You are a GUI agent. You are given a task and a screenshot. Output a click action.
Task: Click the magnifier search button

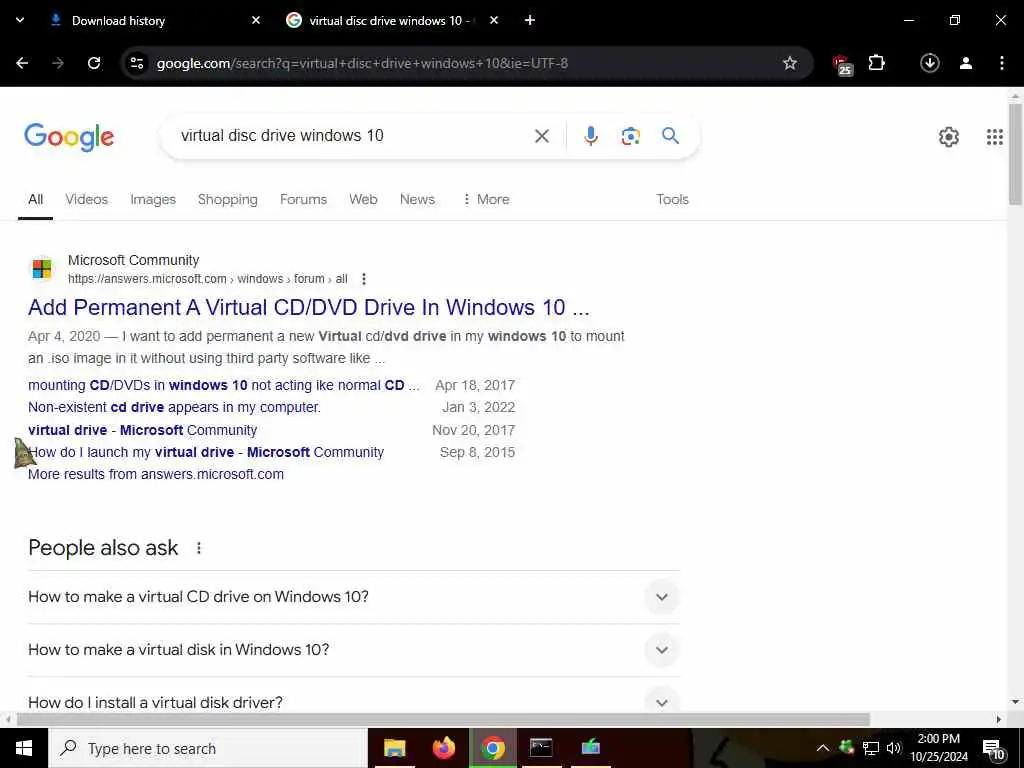pos(671,136)
